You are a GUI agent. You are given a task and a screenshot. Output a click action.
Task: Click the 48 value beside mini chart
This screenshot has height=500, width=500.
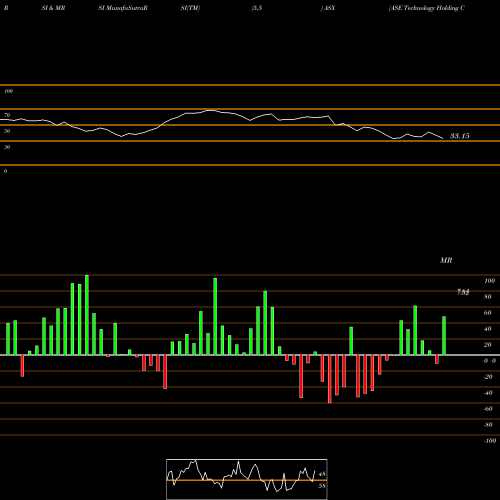[x=322, y=474]
